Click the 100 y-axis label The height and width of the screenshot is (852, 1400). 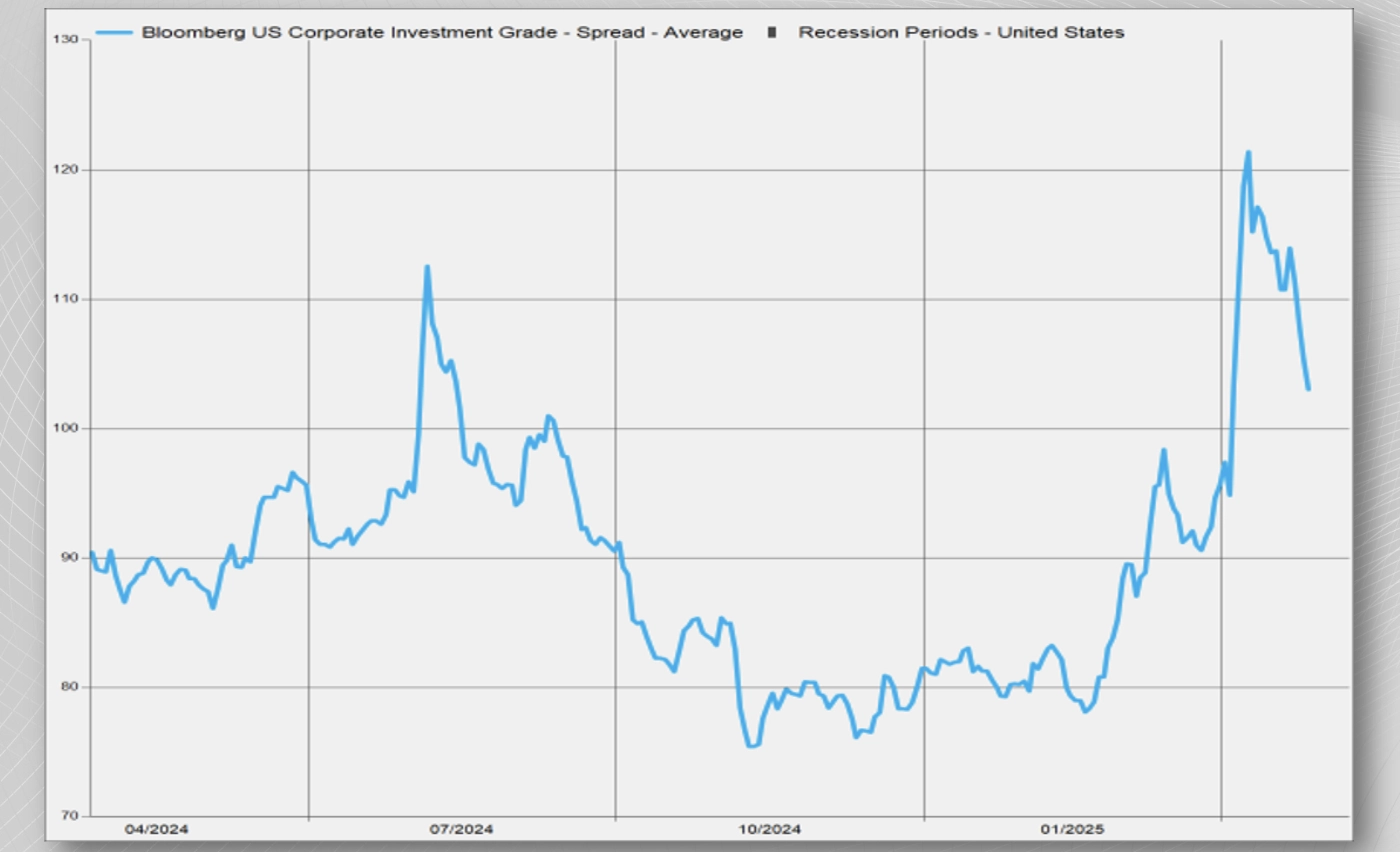[x=64, y=428]
